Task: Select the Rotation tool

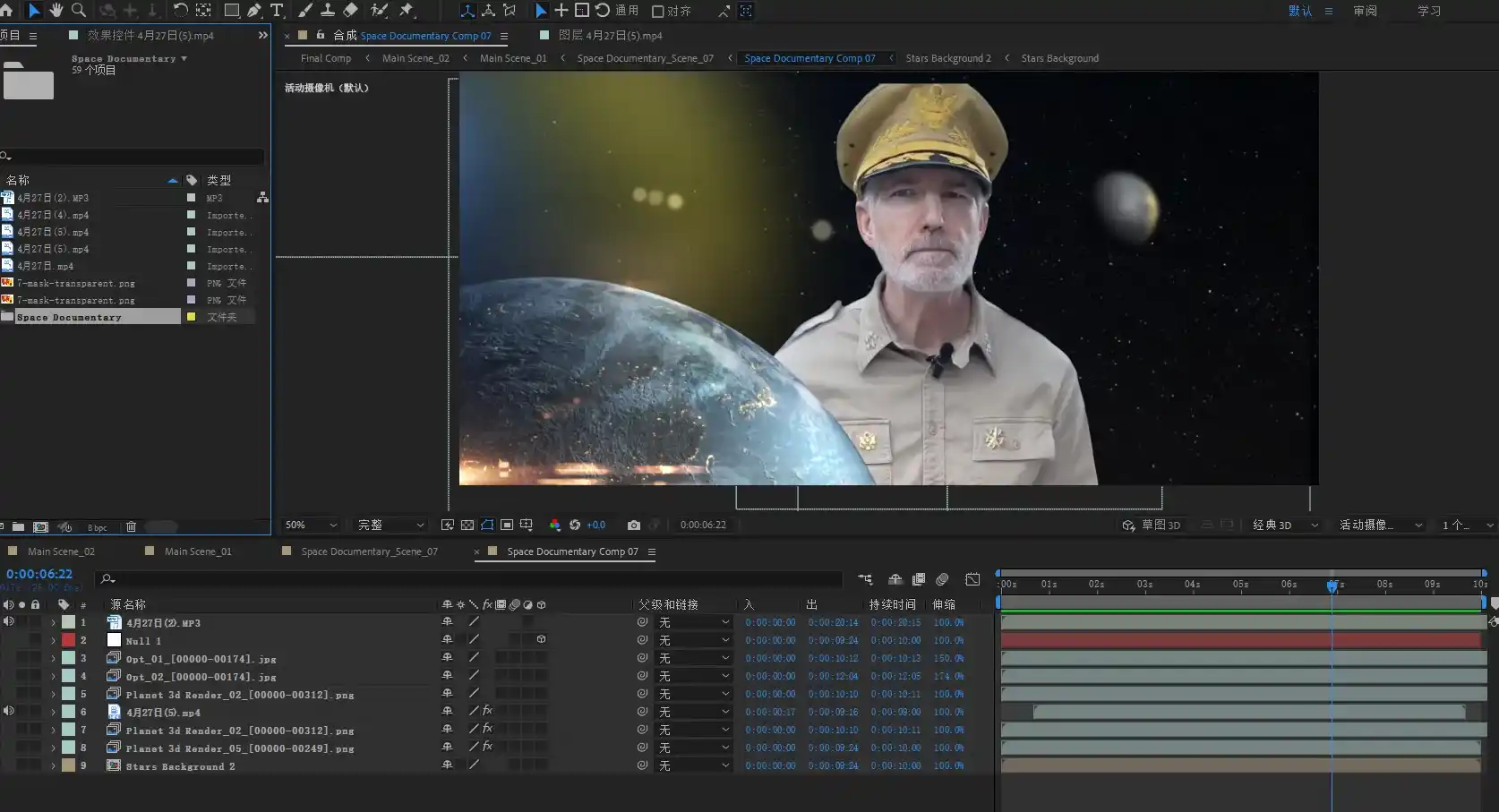Action: 178,11
